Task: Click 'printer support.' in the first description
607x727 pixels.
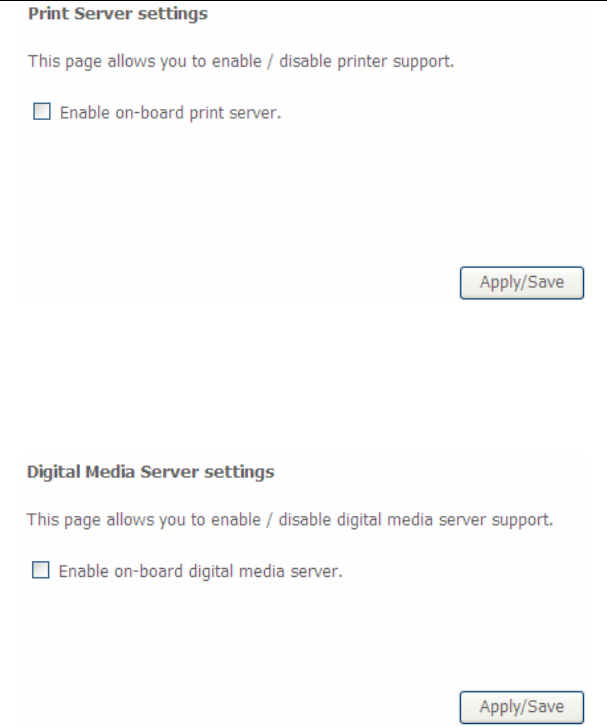Action: [396, 62]
